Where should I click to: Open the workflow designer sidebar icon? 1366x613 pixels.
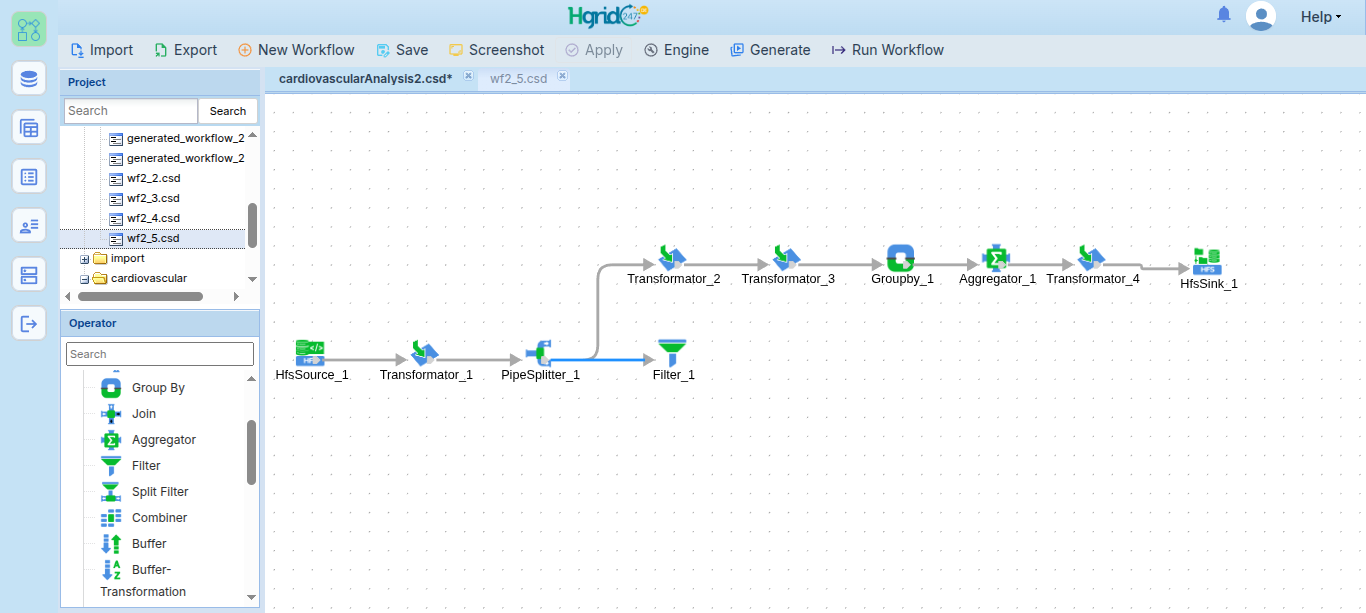(29, 29)
